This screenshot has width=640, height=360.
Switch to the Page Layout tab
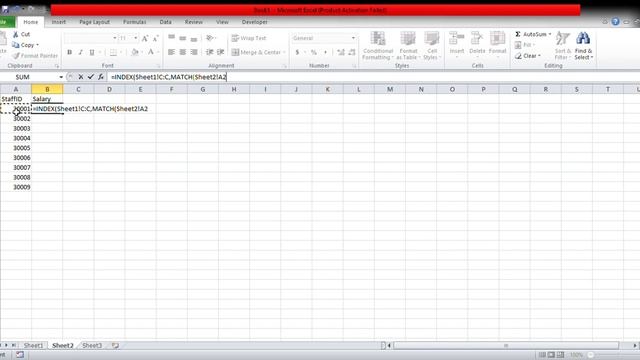[94, 22]
